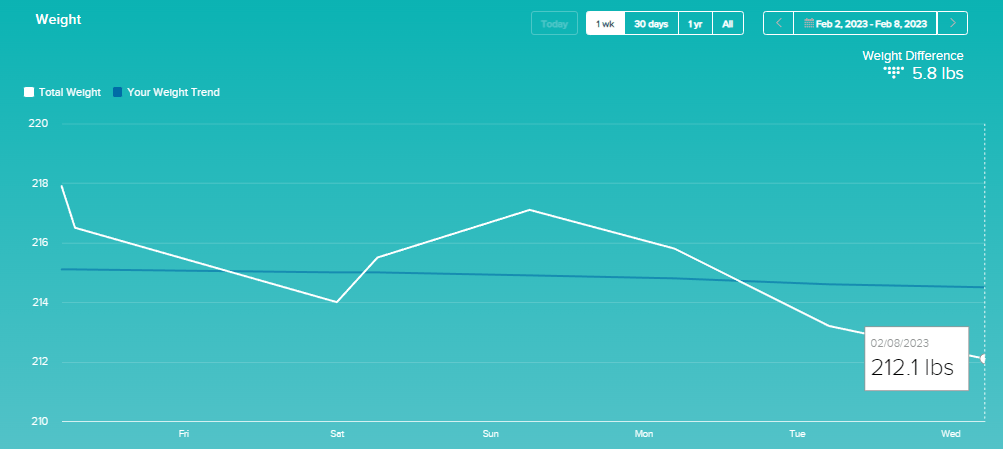Click the 02/08/2023 data point on the chart
Image resolution: width=1003 pixels, height=449 pixels.
(984, 358)
